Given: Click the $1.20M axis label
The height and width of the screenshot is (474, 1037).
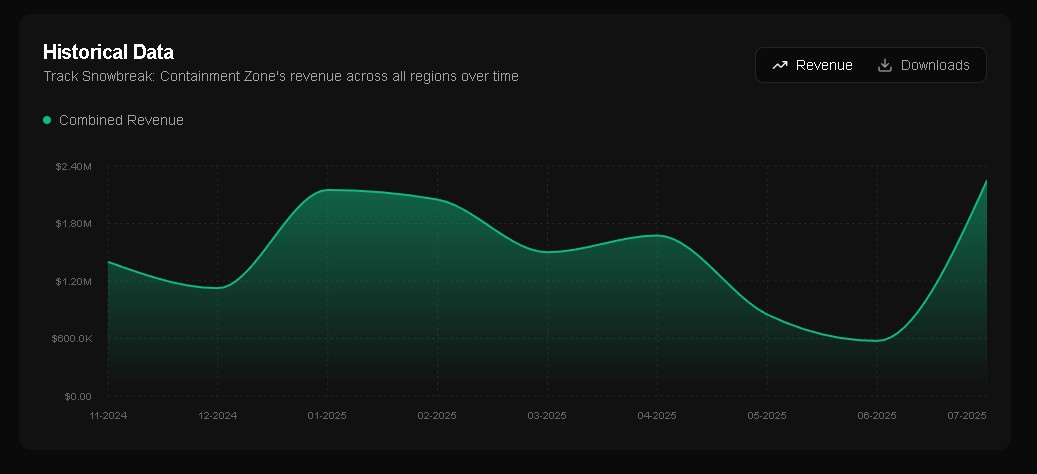Looking at the screenshot, I should (73, 281).
